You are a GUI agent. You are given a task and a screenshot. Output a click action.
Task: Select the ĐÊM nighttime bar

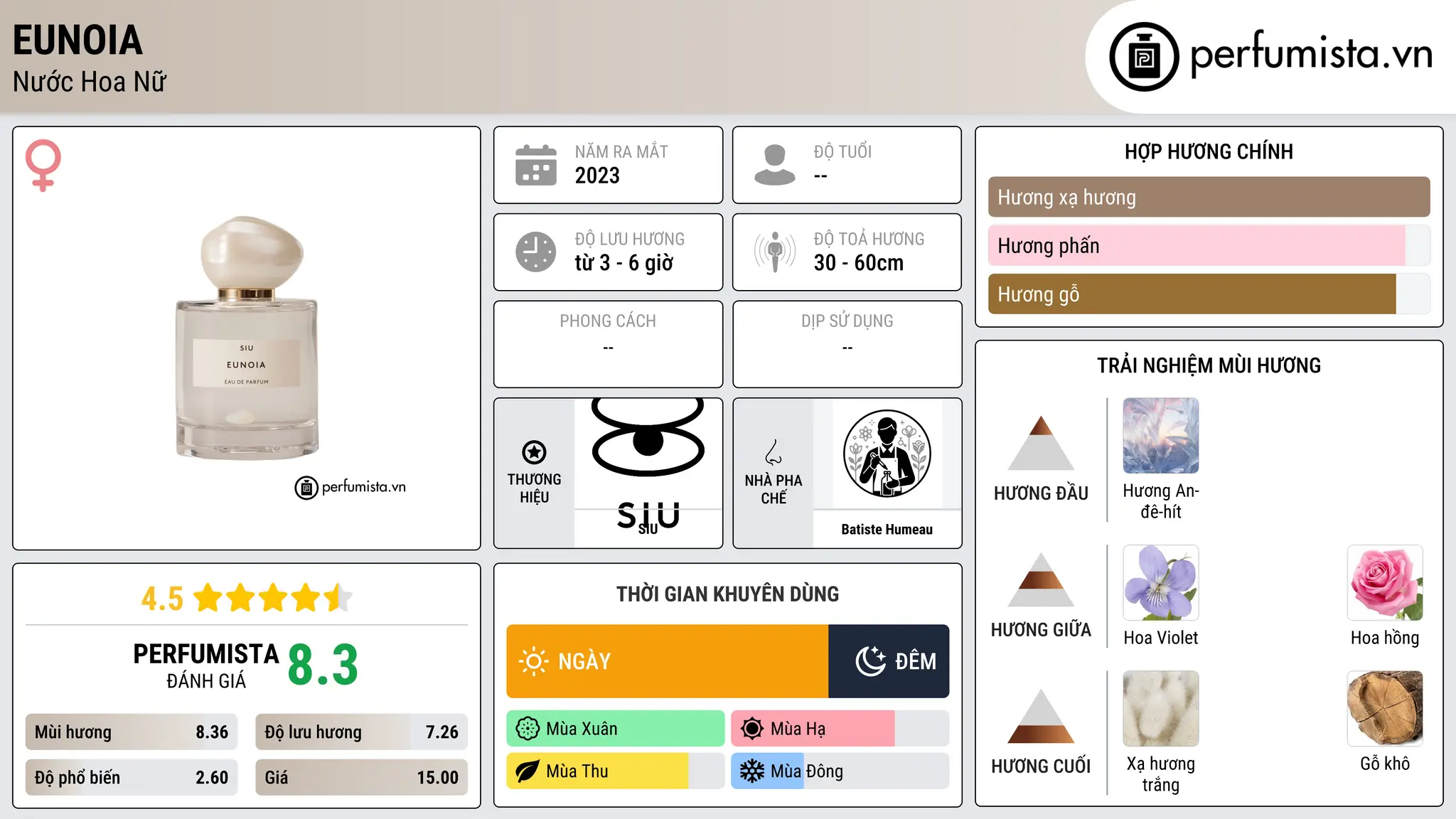pos(889,661)
